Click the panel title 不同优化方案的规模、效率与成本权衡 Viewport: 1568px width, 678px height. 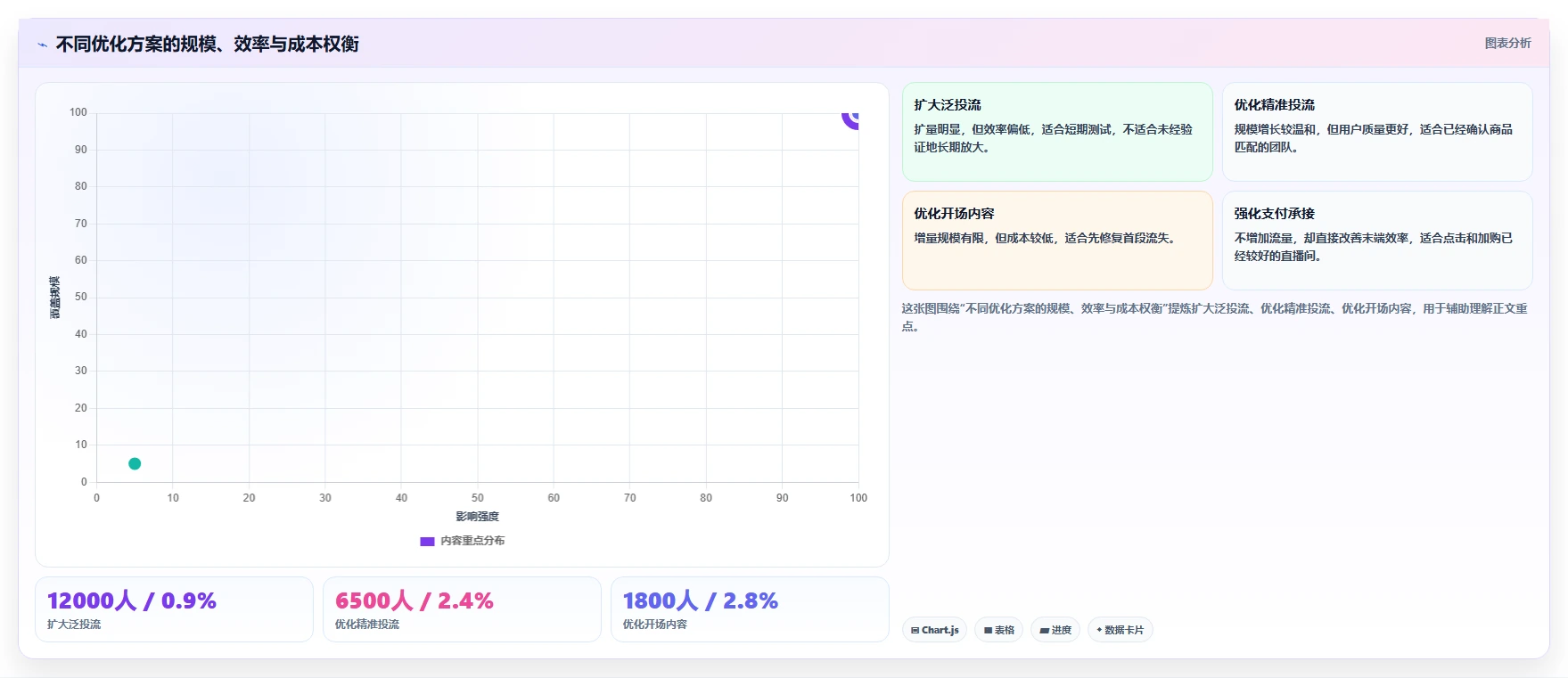tap(207, 45)
